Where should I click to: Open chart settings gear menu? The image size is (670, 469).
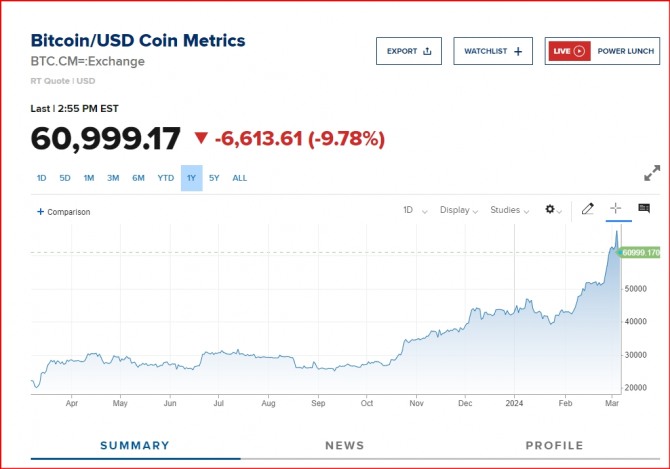coord(551,210)
